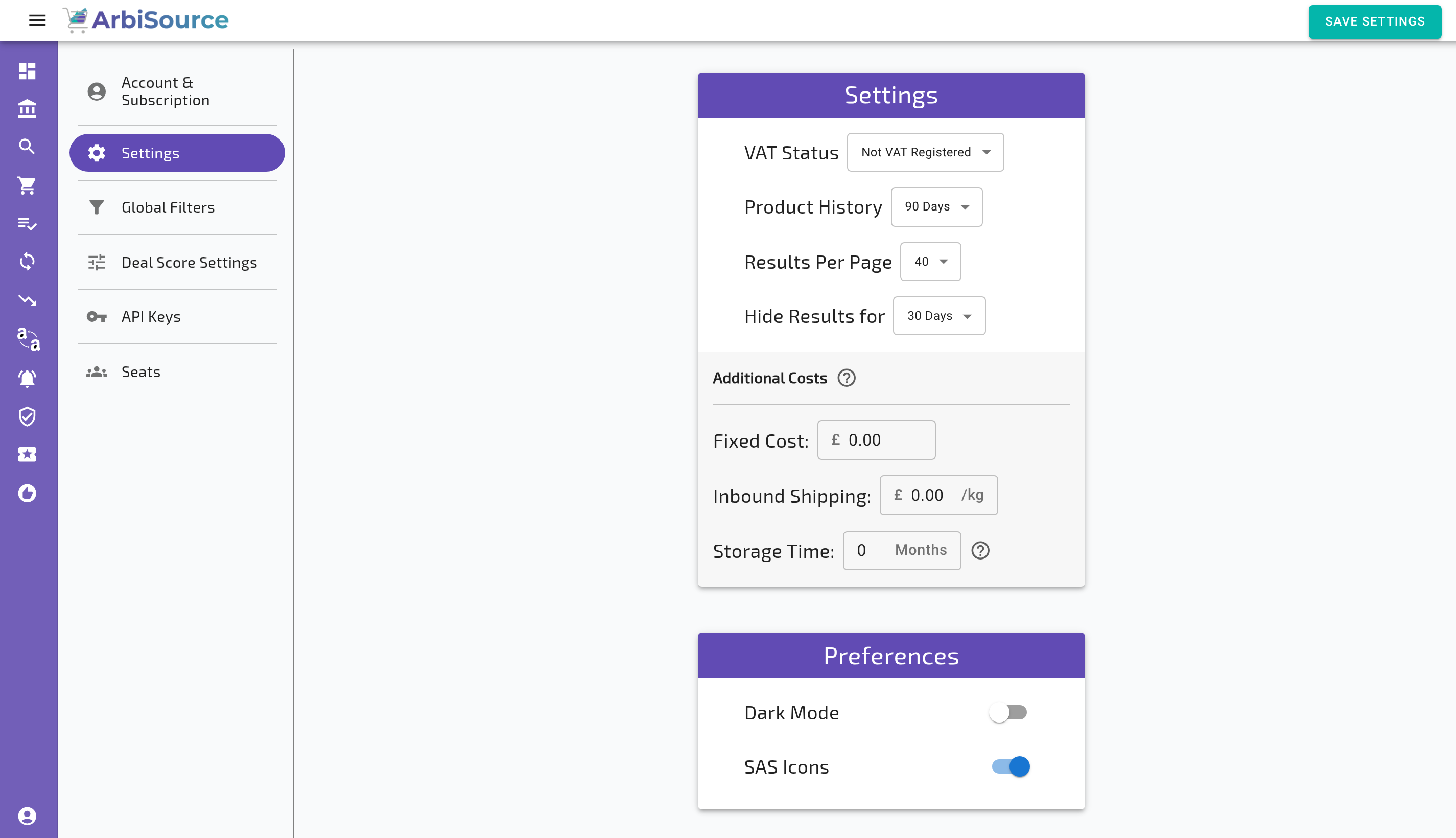Click the sync arrows icon in sidebar

(27, 262)
